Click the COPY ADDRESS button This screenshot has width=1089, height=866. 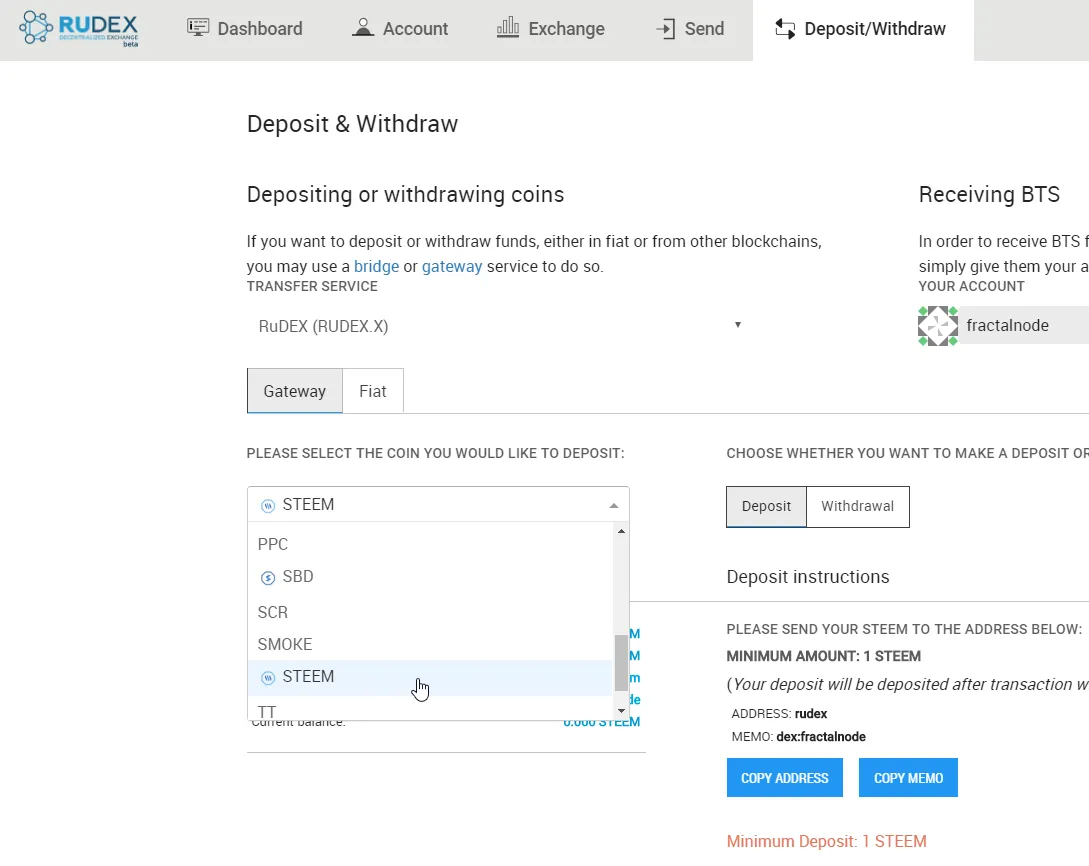click(x=785, y=778)
